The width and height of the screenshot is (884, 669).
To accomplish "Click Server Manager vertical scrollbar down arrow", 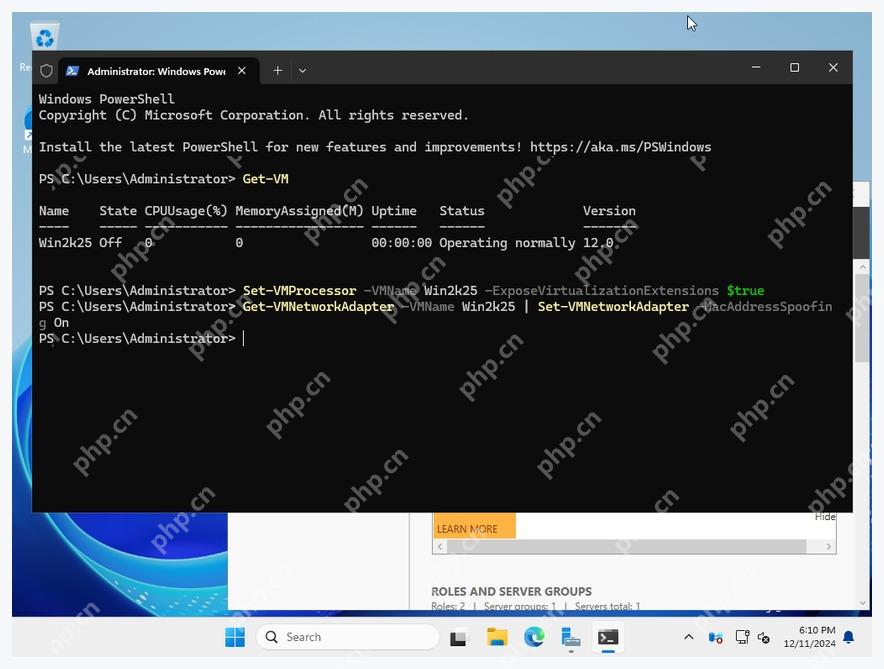I will 863,602.
